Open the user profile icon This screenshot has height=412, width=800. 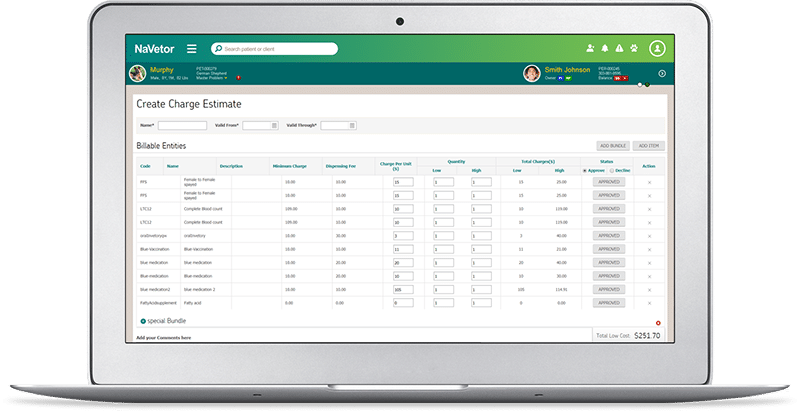[x=657, y=48]
